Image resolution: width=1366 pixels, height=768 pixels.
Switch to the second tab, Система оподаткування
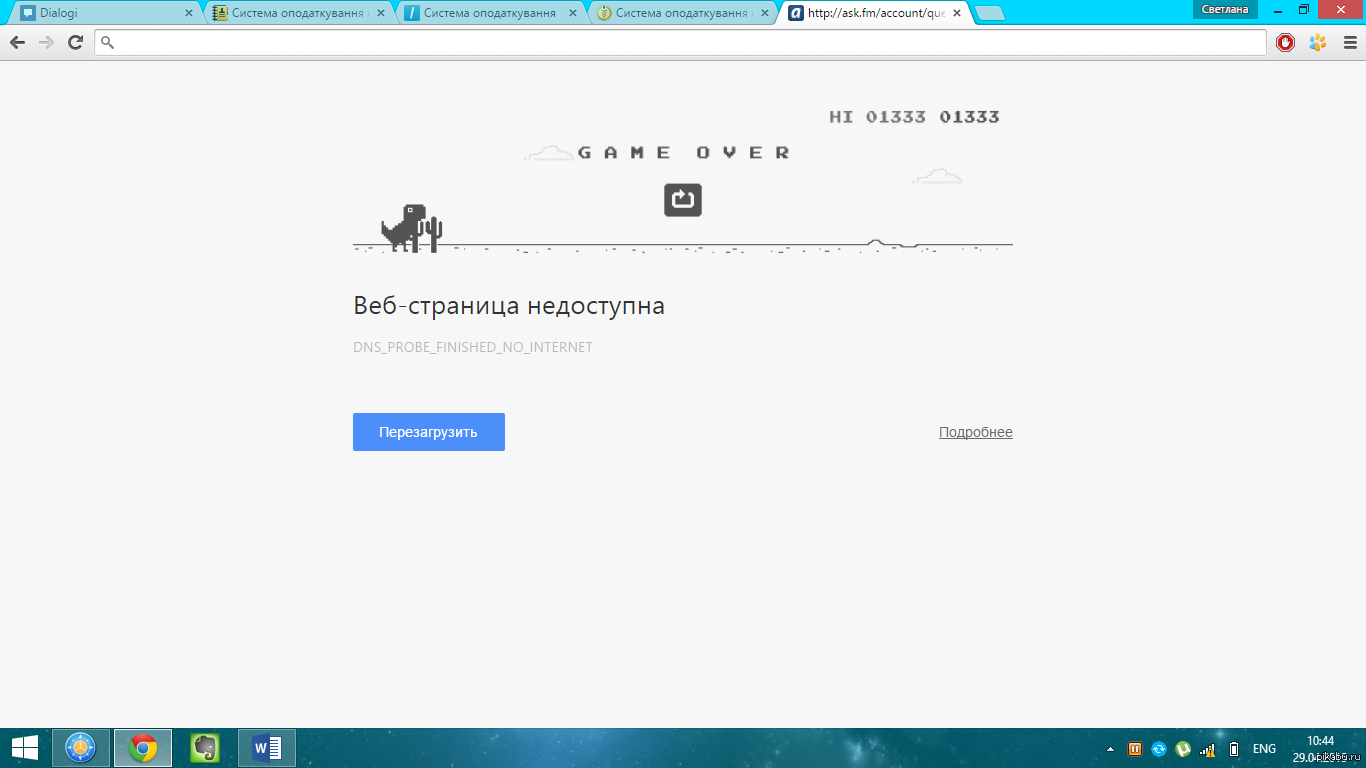(298, 13)
